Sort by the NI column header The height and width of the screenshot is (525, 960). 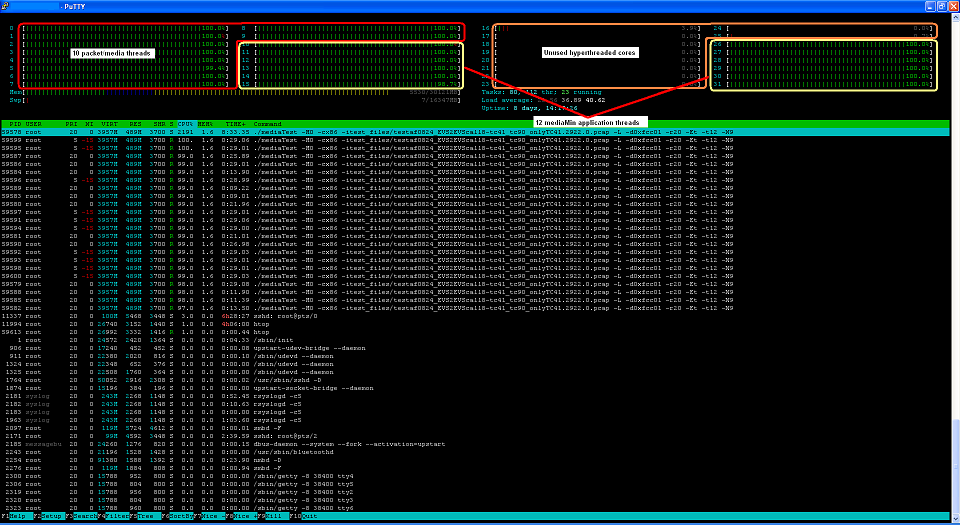point(89,124)
